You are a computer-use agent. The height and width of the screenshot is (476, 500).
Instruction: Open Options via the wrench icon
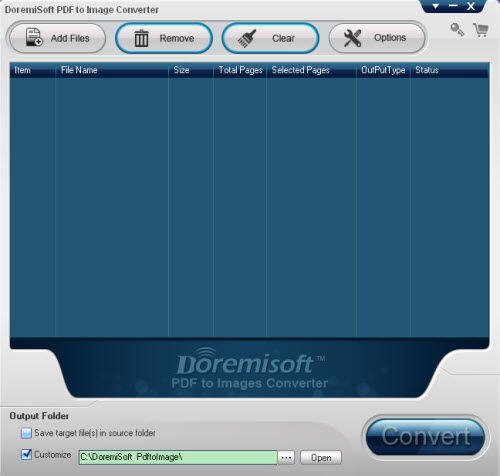coord(352,38)
